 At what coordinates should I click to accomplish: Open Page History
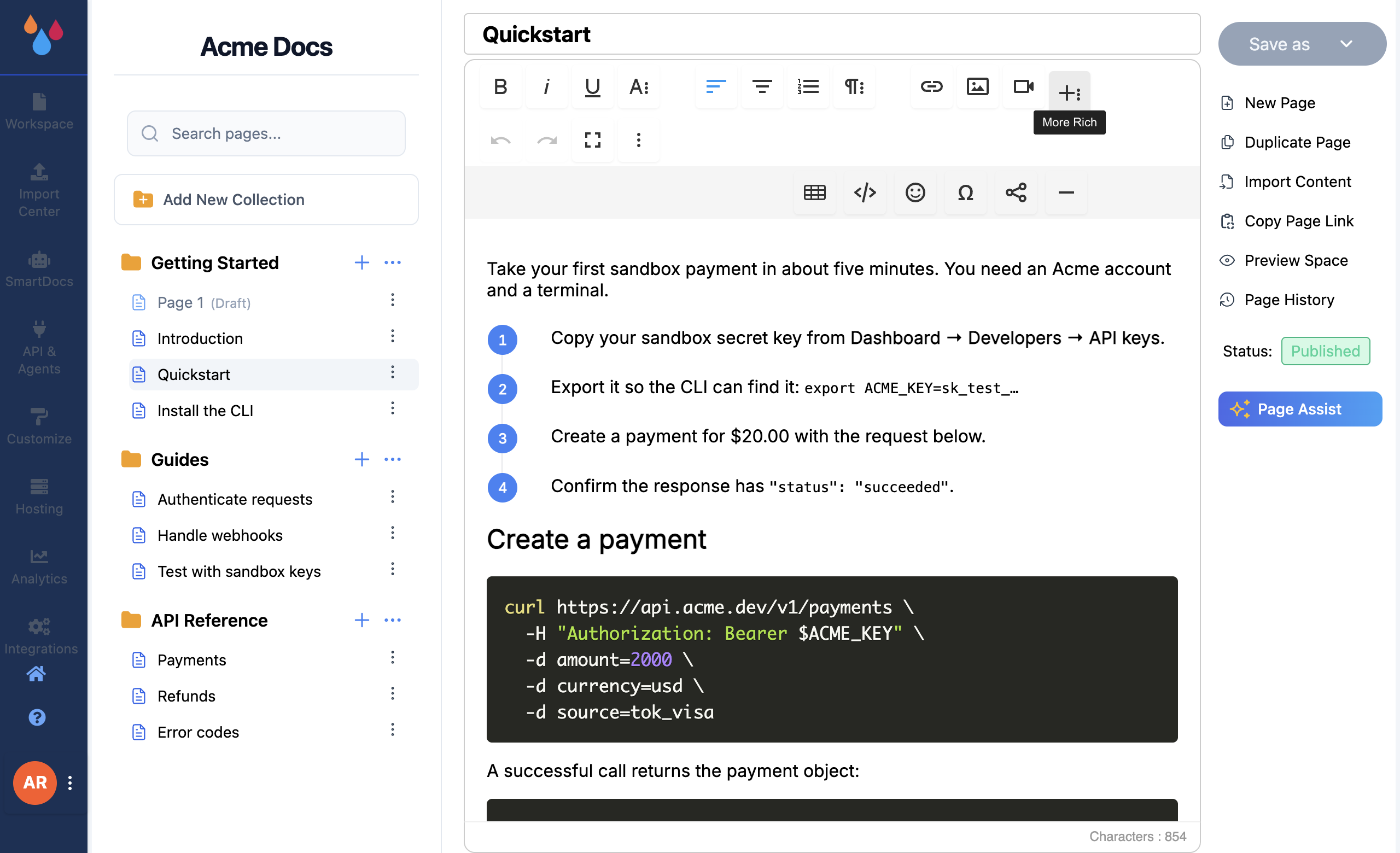[1277, 300]
